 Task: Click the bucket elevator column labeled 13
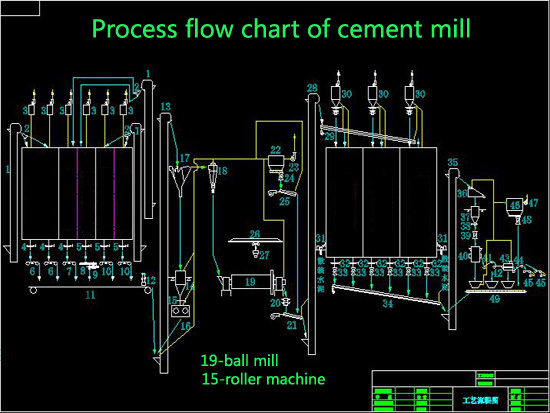click(164, 243)
